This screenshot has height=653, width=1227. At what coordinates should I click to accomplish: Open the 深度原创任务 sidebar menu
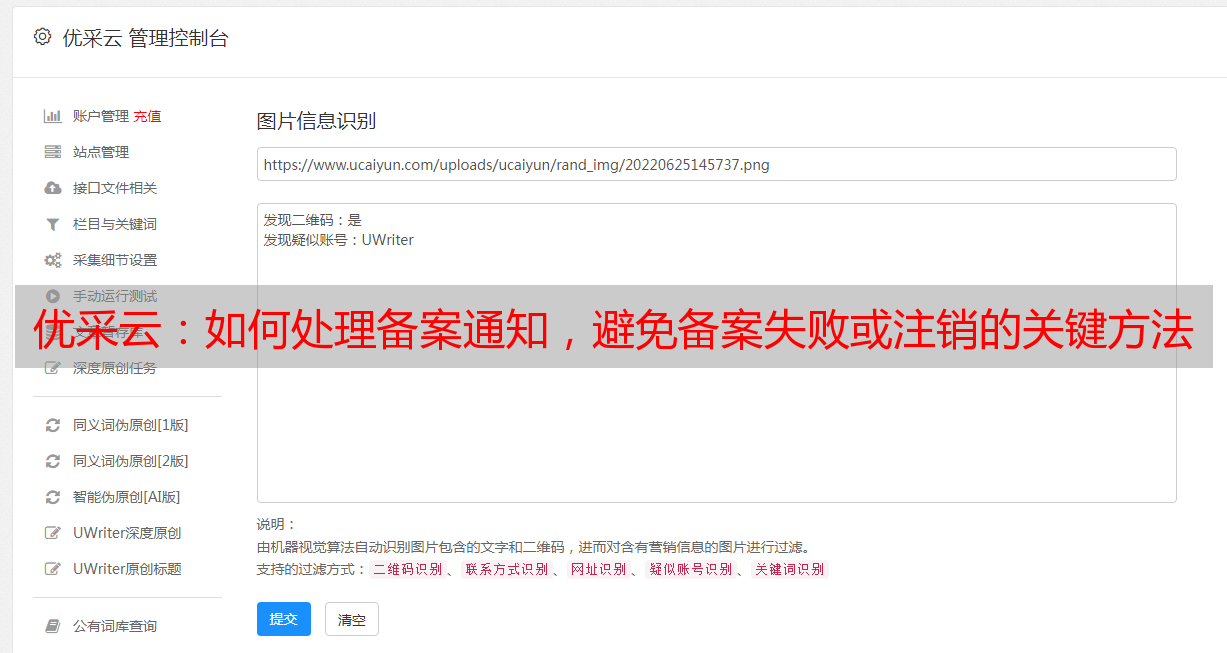click(x=115, y=368)
